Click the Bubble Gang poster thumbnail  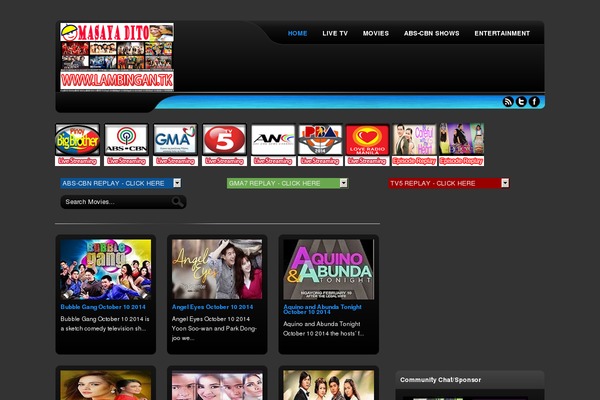106,269
